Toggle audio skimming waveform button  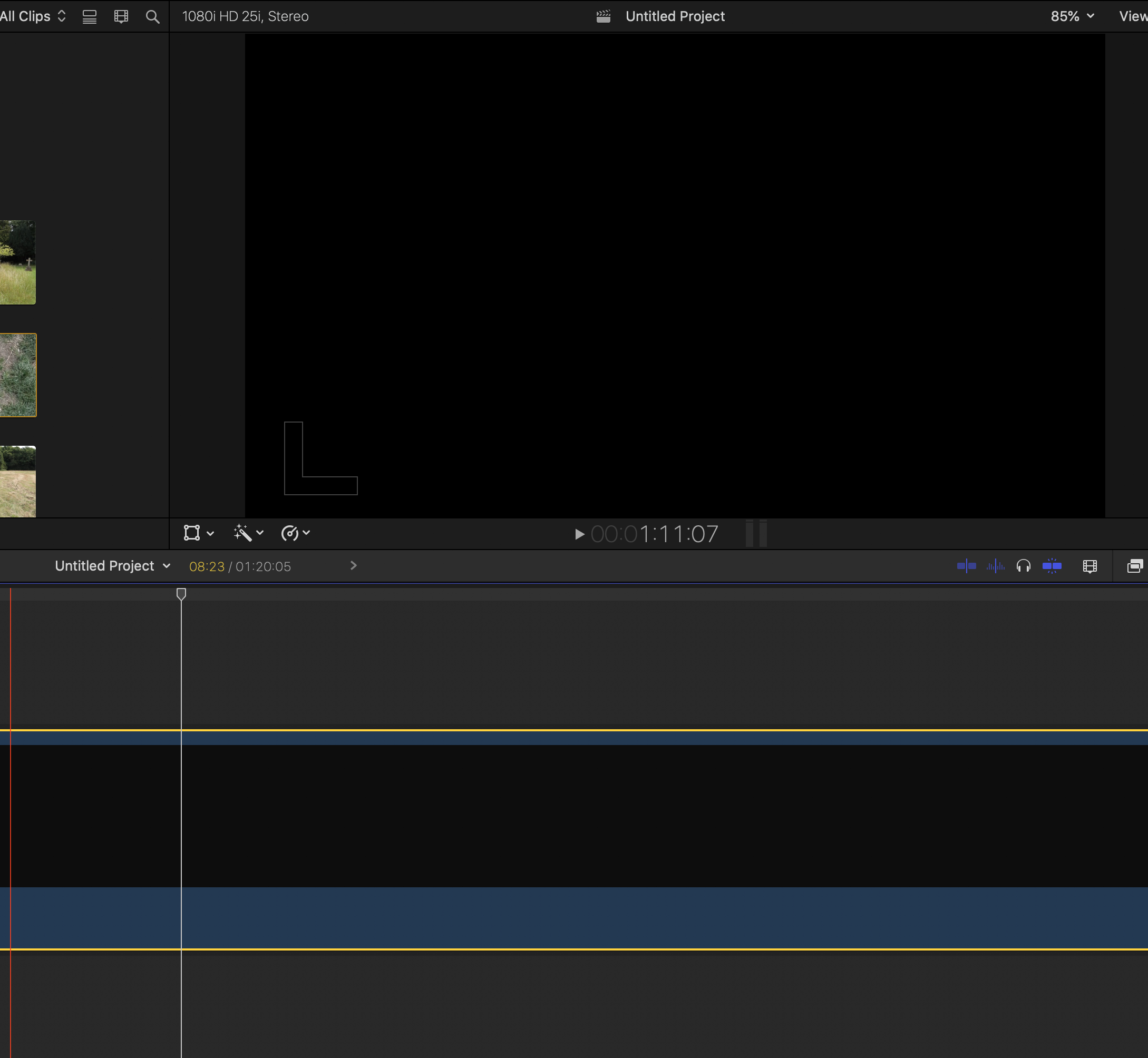(x=995, y=566)
